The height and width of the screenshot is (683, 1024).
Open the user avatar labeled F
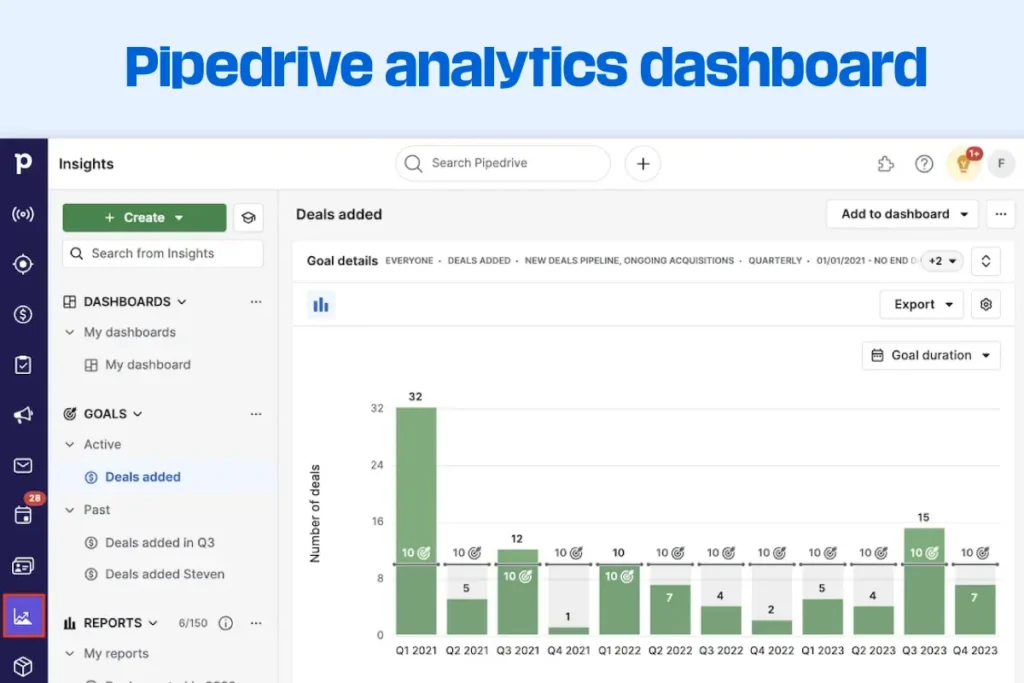point(1001,164)
